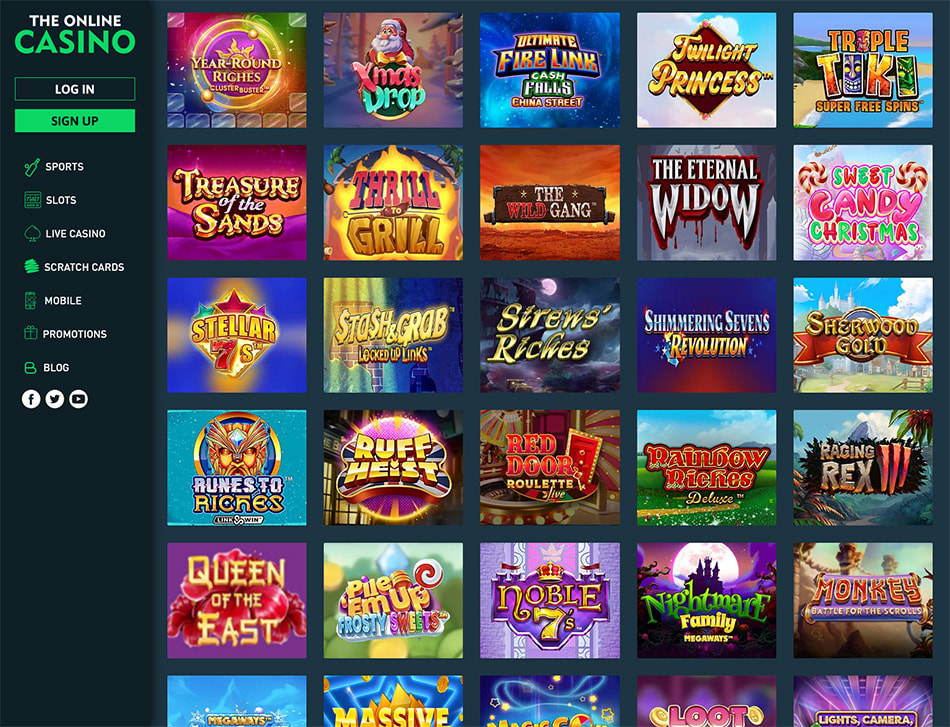Image resolution: width=950 pixels, height=727 pixels.
Task: Click the Facebook social icon
Action: coord(31,399)
